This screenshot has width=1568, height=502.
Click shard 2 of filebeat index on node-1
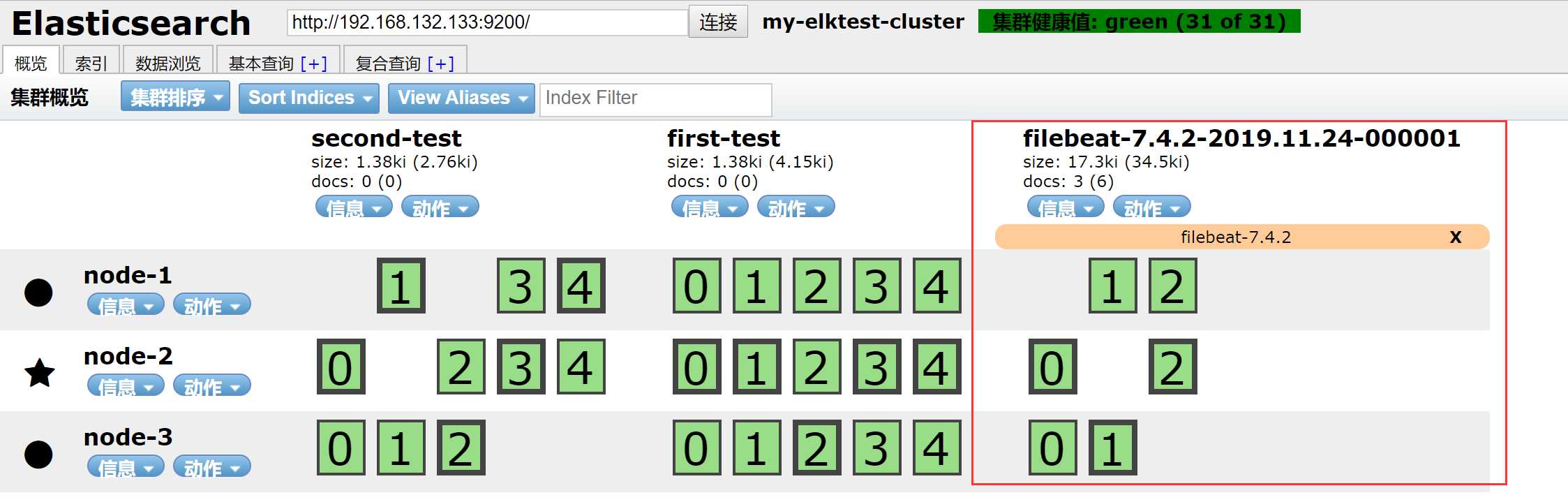click(1172, 286)
